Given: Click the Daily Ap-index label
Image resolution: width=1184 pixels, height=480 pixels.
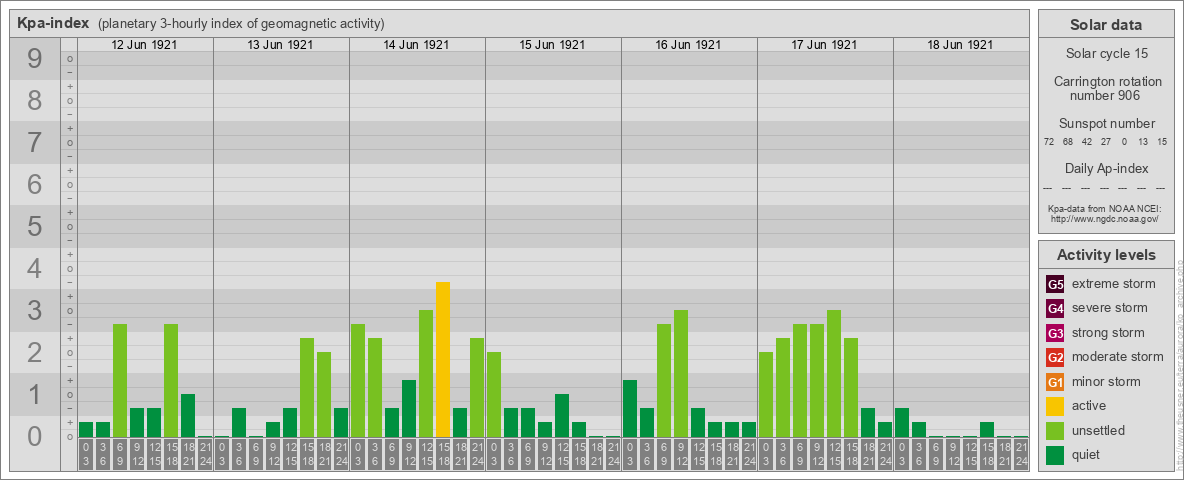Looking at the screenshot, I should [1106, 168].
